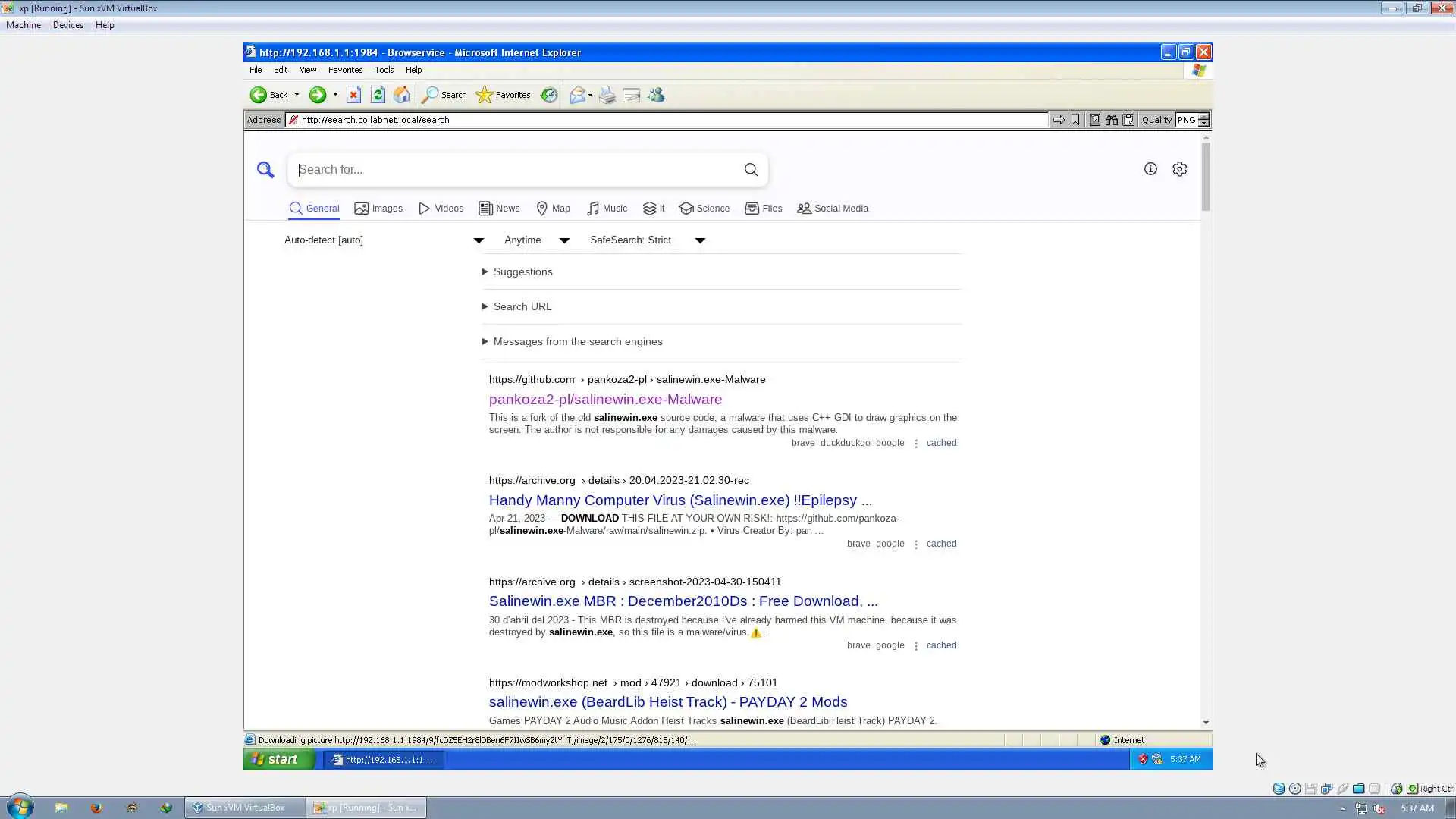This screenshot has height=819, width=1456.
Task: Open the Favorites menu
Action: [x=345, y=70]
